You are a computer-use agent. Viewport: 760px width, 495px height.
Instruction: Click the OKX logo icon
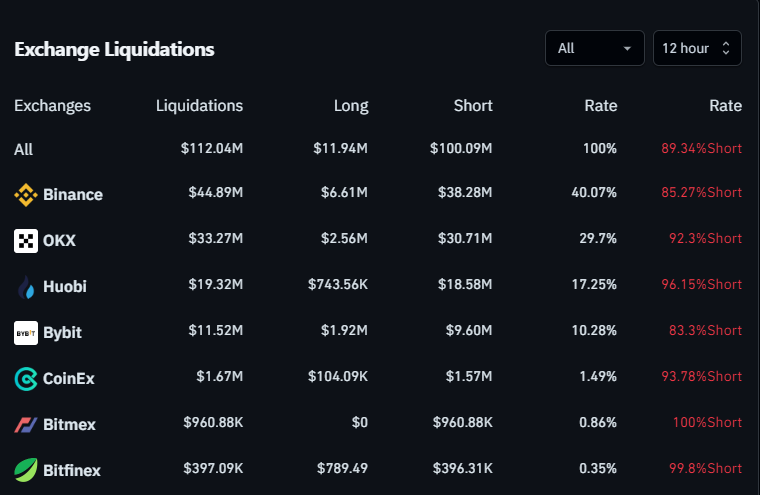pos(26,241)
